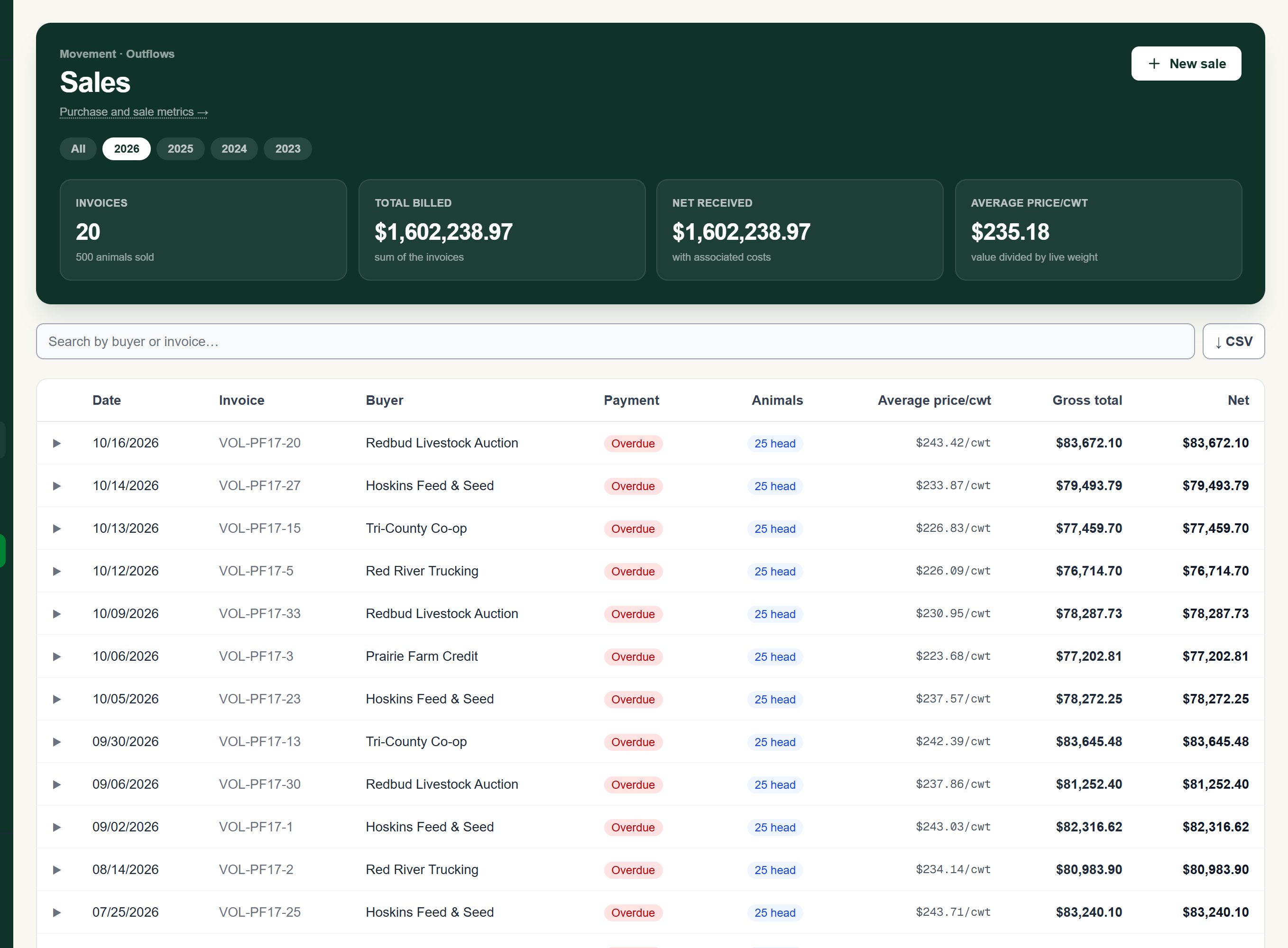The width and height of the screenshot is (1288, 948).
Task: Click the Net Received summary card
Action: pos(800,230)
